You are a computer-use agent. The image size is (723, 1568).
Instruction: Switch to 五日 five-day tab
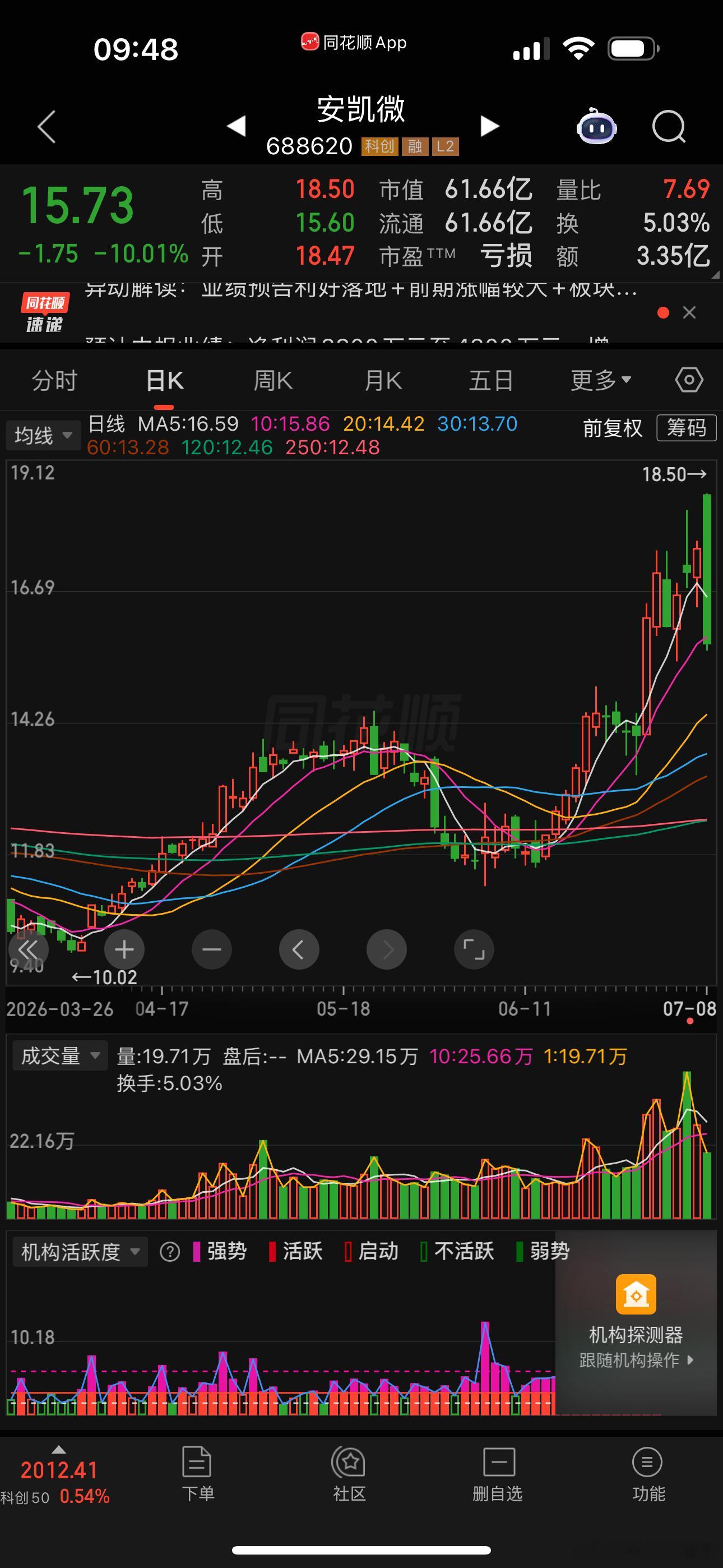491,380
